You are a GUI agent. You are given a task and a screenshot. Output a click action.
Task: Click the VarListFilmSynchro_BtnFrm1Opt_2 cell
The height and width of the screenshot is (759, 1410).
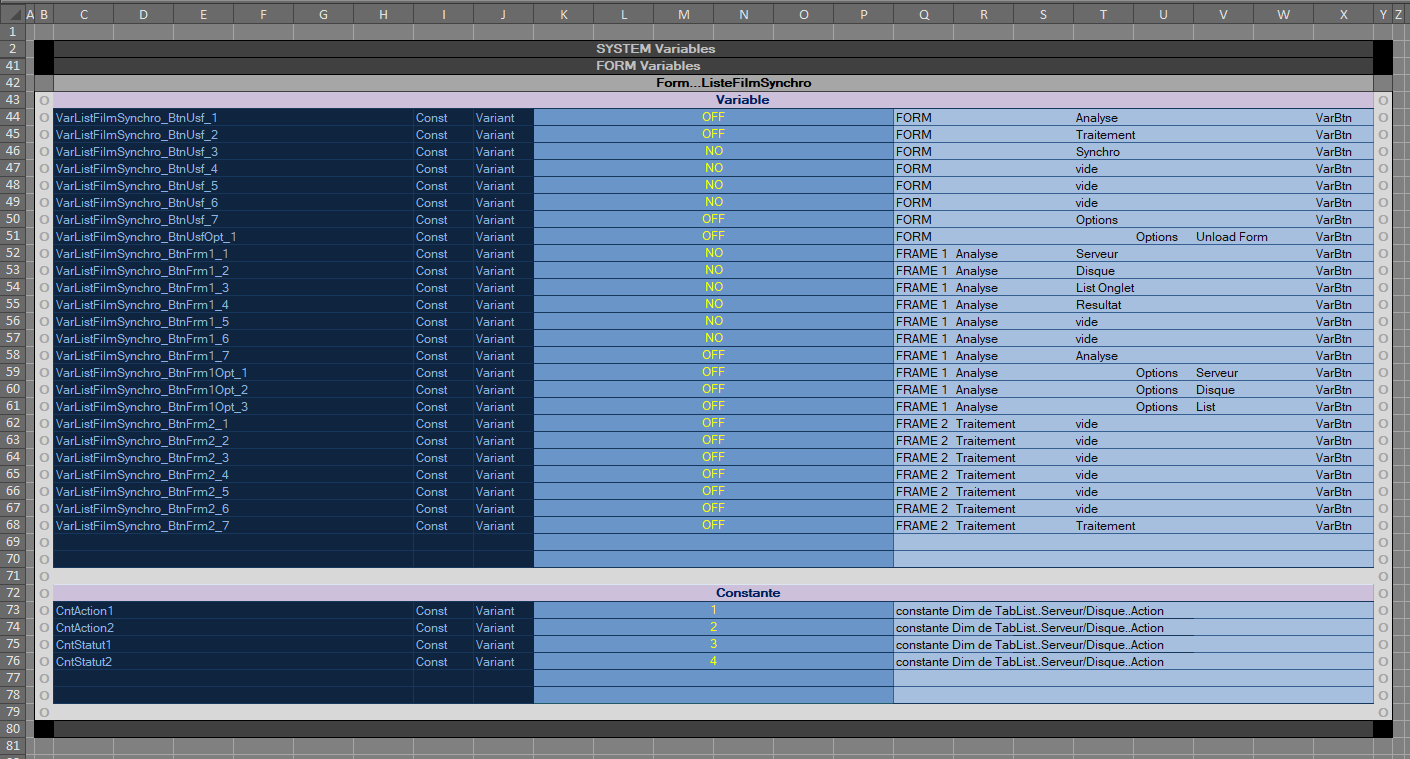(233, 390)
